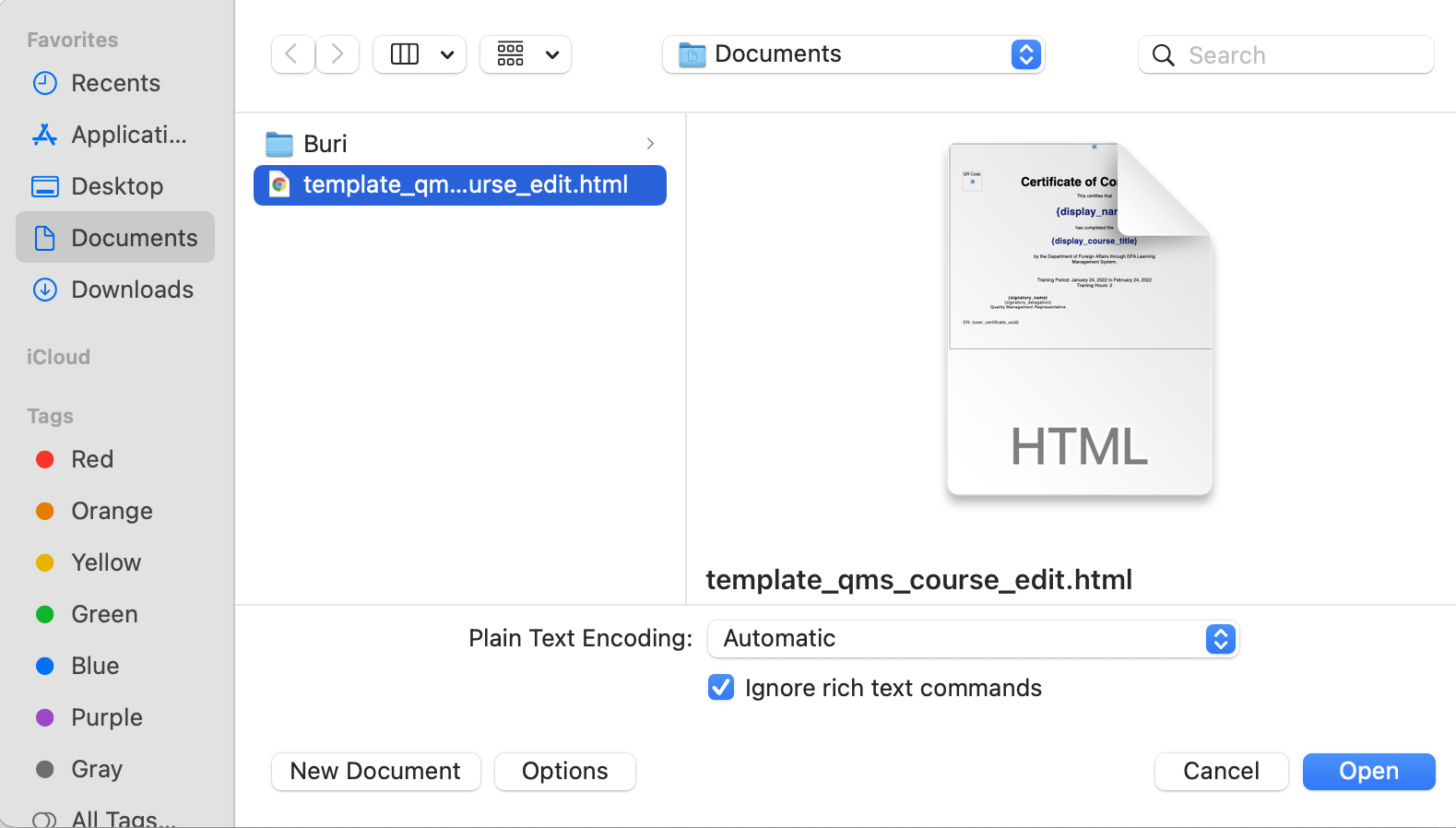Screen dimensions: 1456x828
Task: Select the template_qms_course_edit.html file
Action: coord(460,184)
